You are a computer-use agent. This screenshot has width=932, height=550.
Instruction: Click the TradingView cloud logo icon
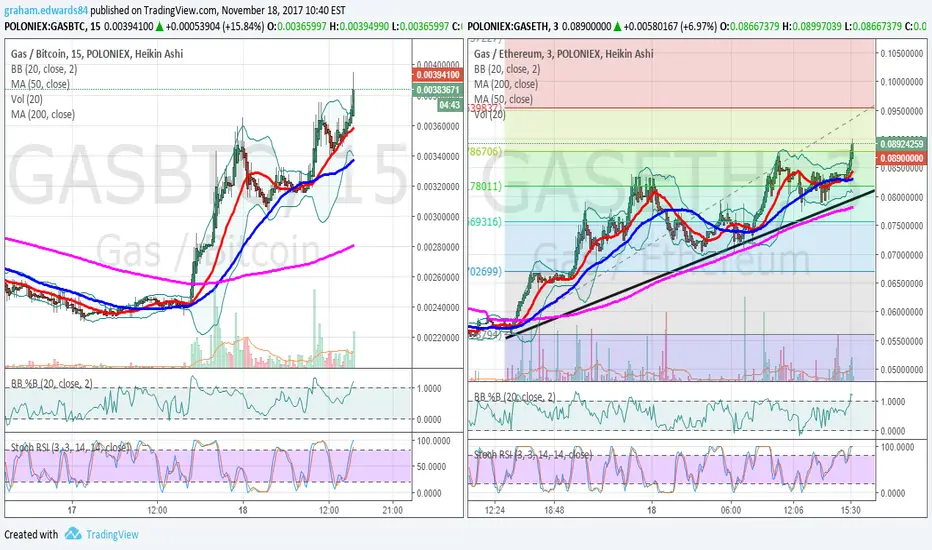tap(73, 533)
